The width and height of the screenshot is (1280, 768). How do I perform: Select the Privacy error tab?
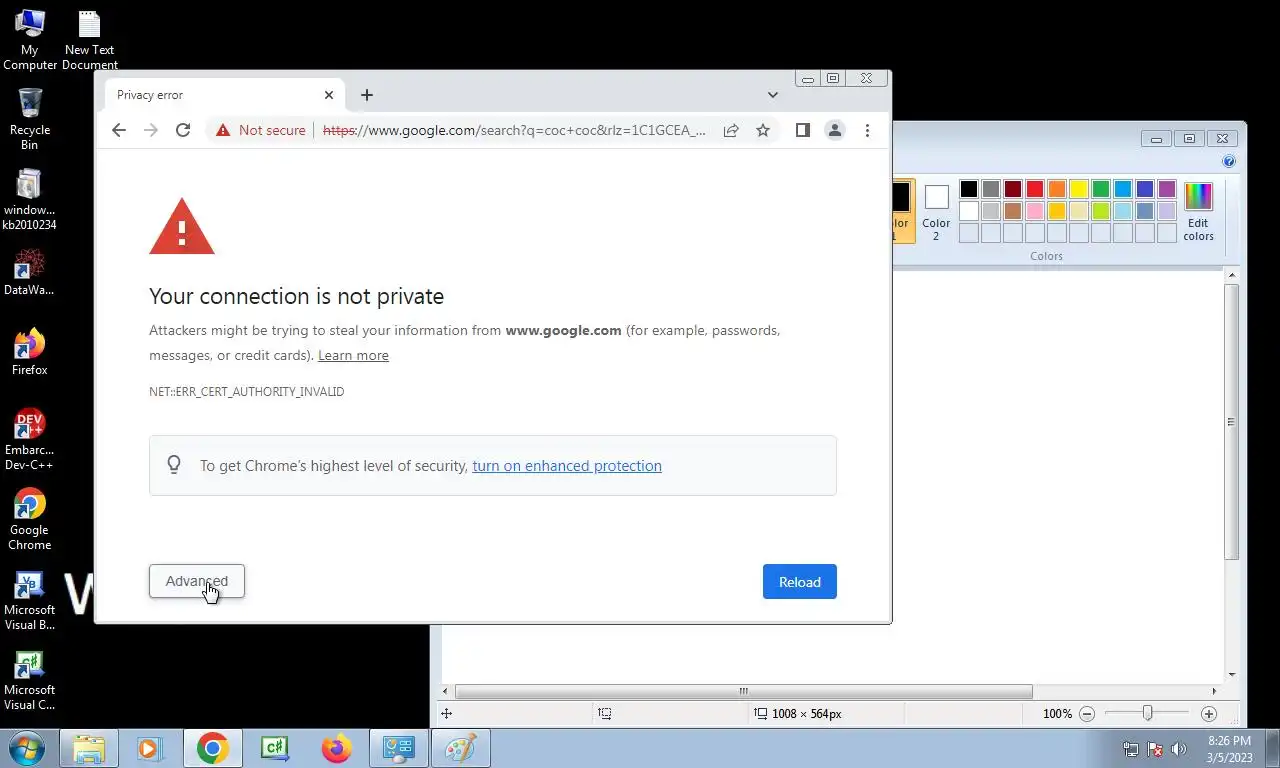pyautogui.click(x=225, y=95)
